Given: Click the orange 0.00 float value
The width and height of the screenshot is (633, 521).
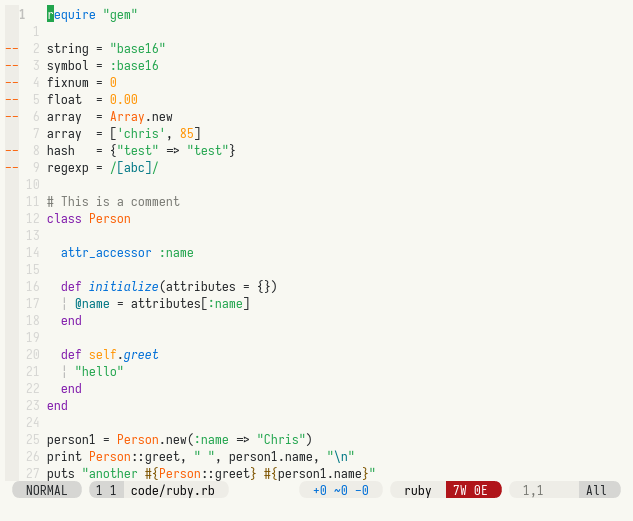Looking at the screenshot, I should 124,100.
